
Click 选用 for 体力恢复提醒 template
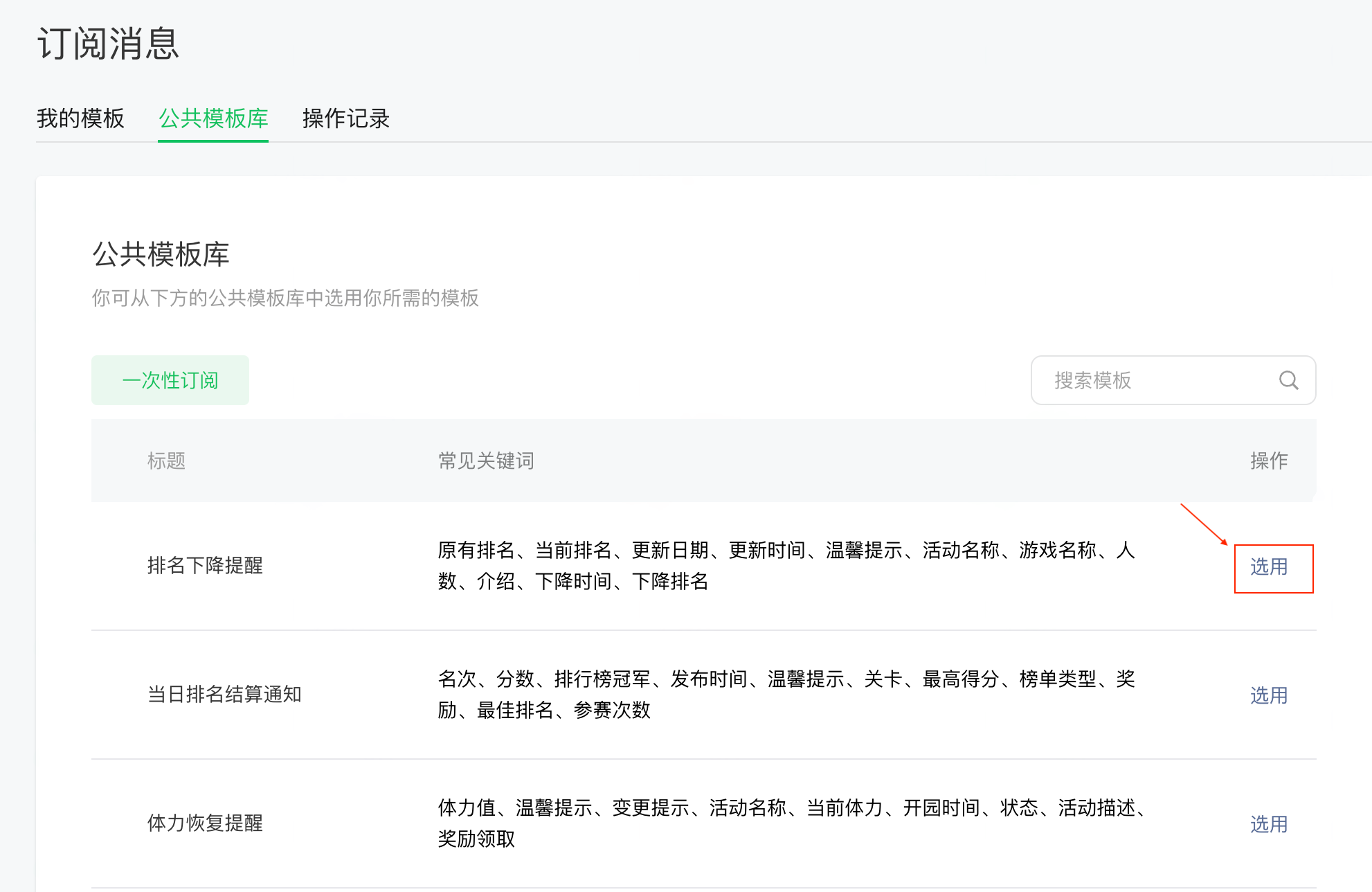1269,824
